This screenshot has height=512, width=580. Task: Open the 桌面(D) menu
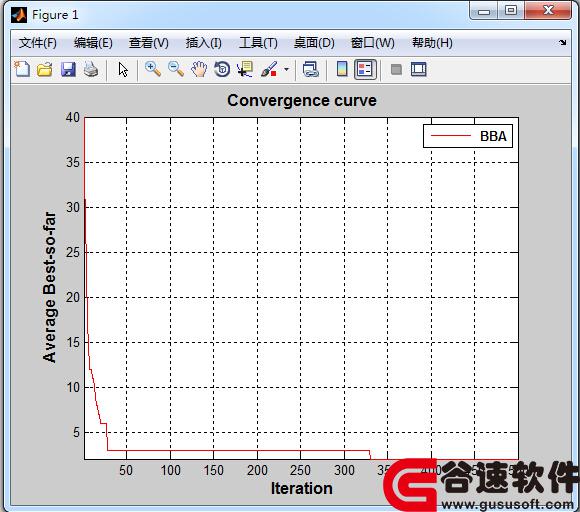click(314, 43)
